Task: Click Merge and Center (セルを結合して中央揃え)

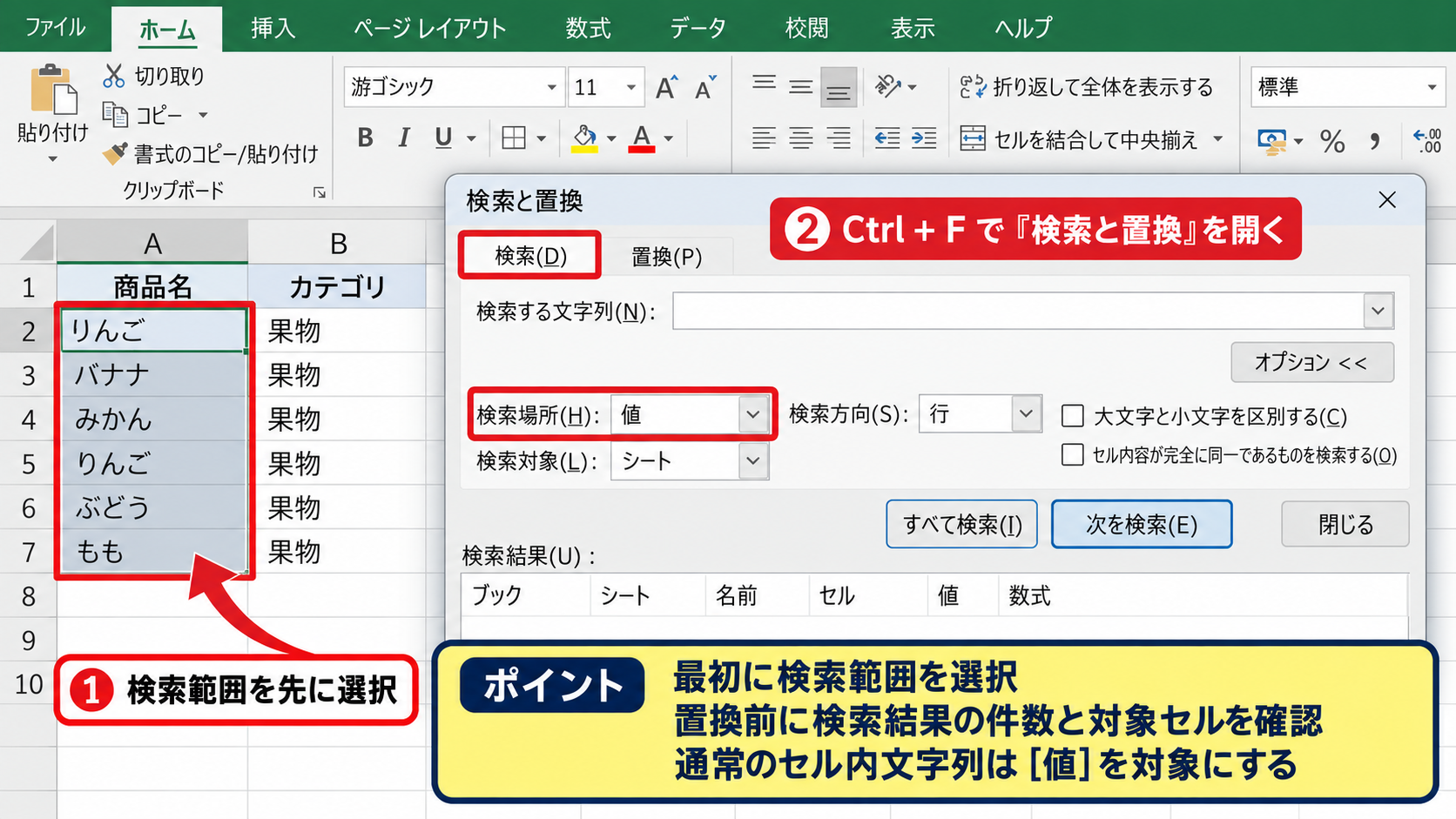Action: (1079, 139)
